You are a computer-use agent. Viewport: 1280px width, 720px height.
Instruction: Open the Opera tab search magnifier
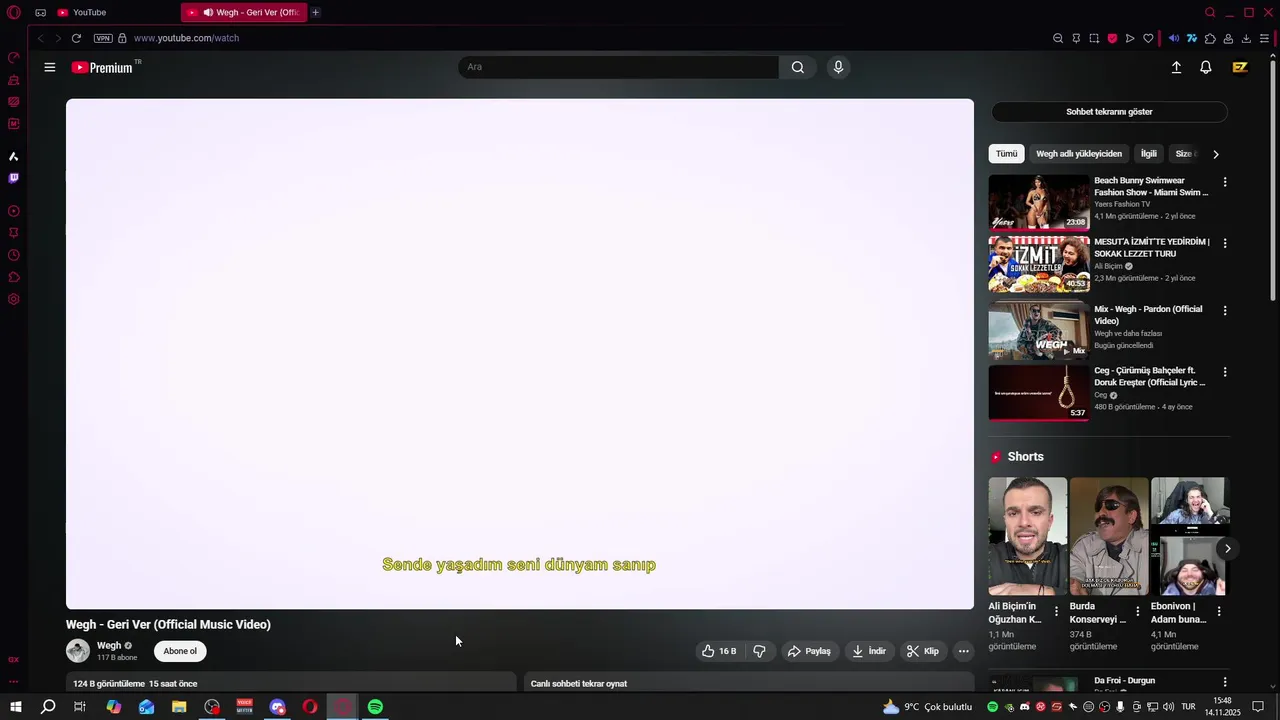click(1210, 12)
